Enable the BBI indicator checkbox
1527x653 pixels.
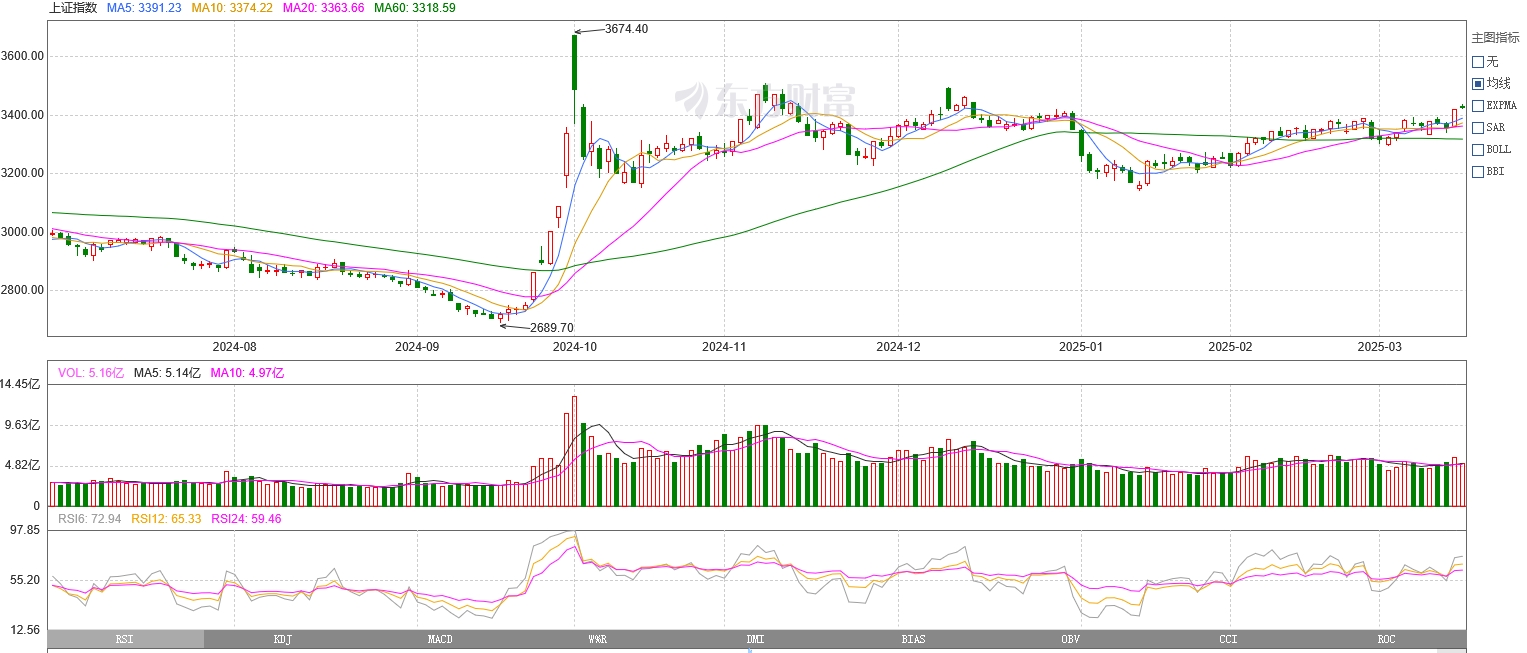pos(1478,172)
